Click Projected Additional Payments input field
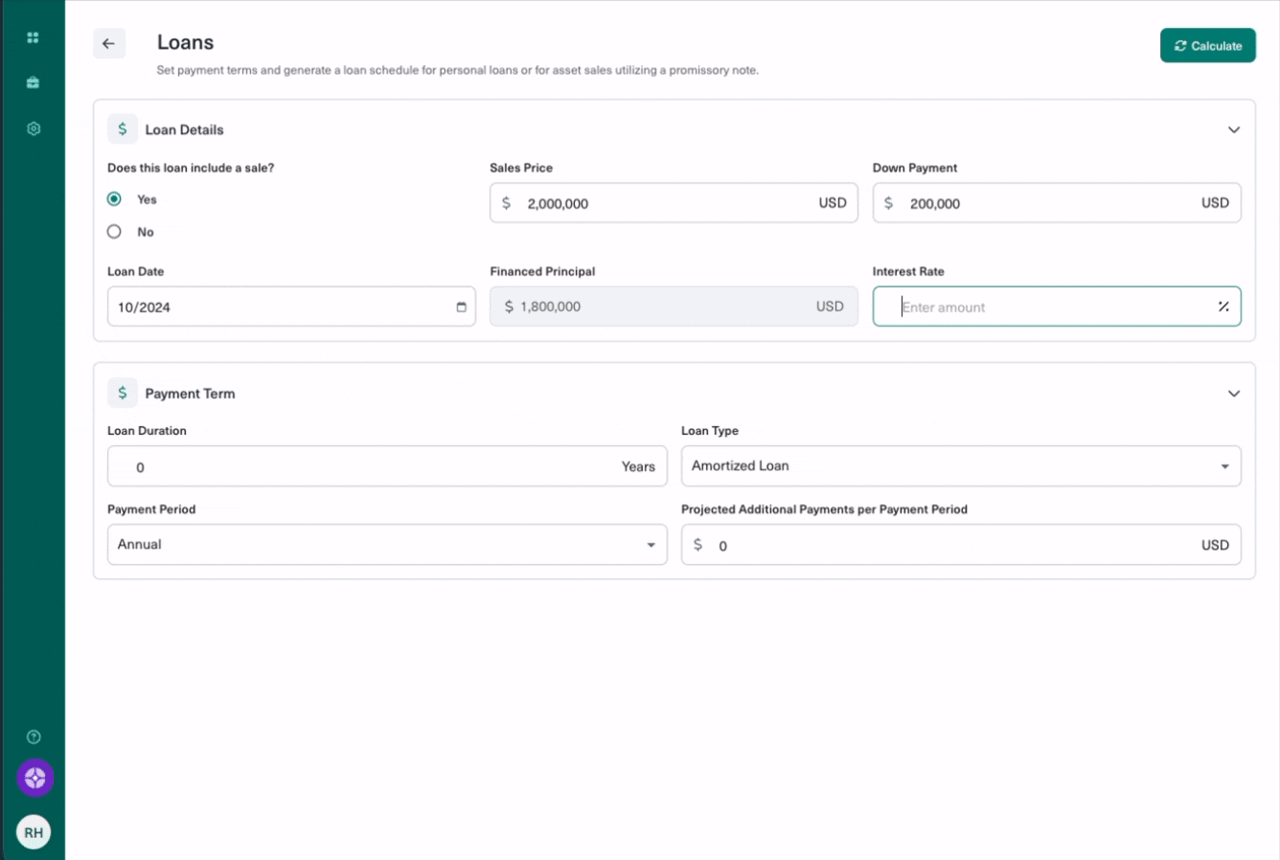 click(950, 546)
